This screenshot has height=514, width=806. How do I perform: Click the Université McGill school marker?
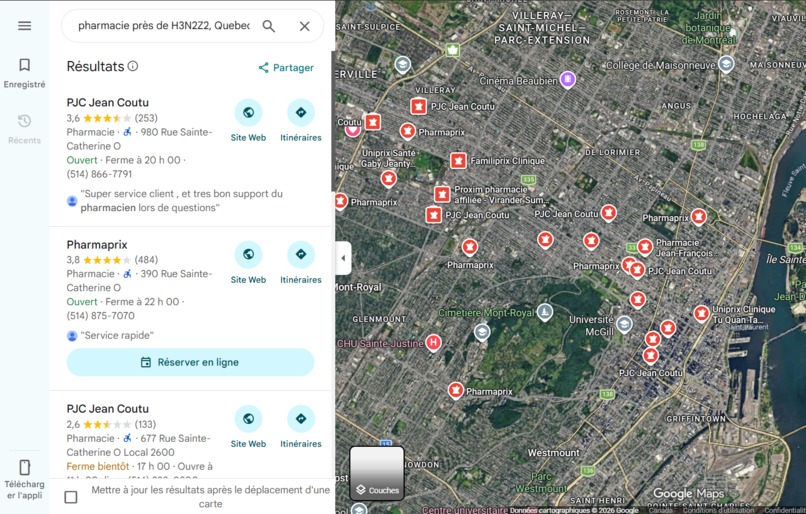[x=624, y=324]
